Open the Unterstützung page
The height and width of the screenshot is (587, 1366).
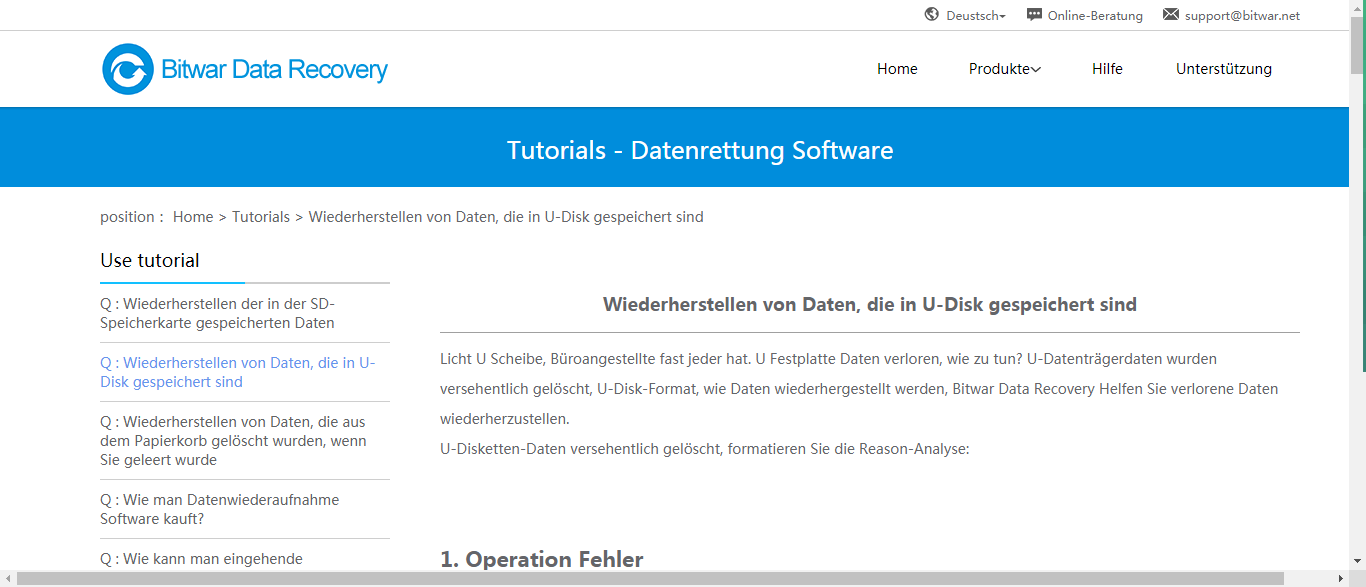[x=1223, y=69]
